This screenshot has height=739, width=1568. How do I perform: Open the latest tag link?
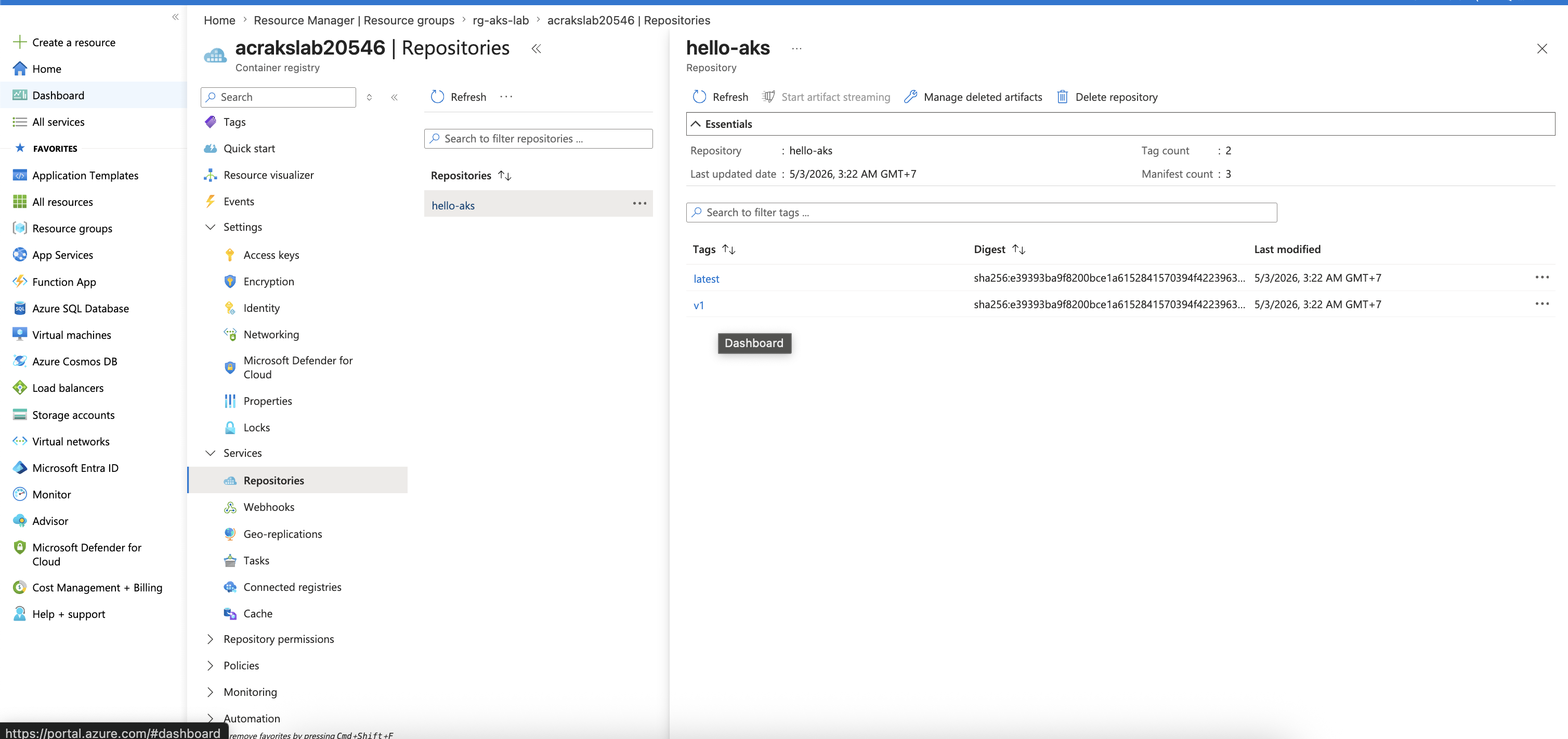(x=706, y=279)
